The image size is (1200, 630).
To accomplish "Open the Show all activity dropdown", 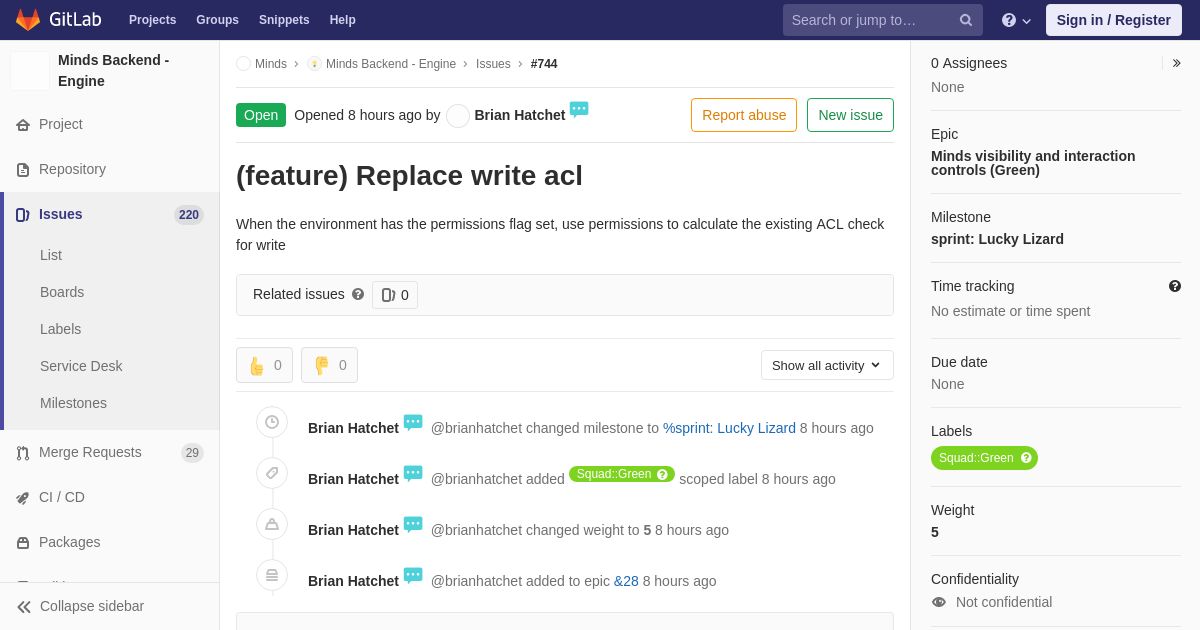I will click(827, 365).
